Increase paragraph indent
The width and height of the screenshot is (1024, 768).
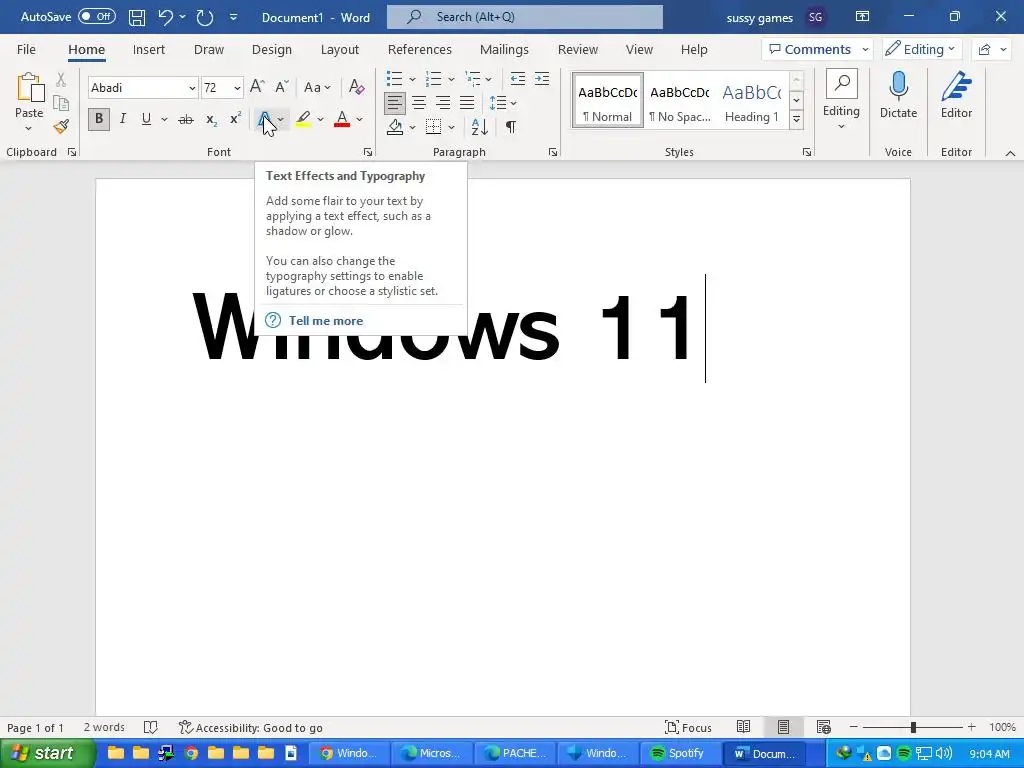pos(541,79)
